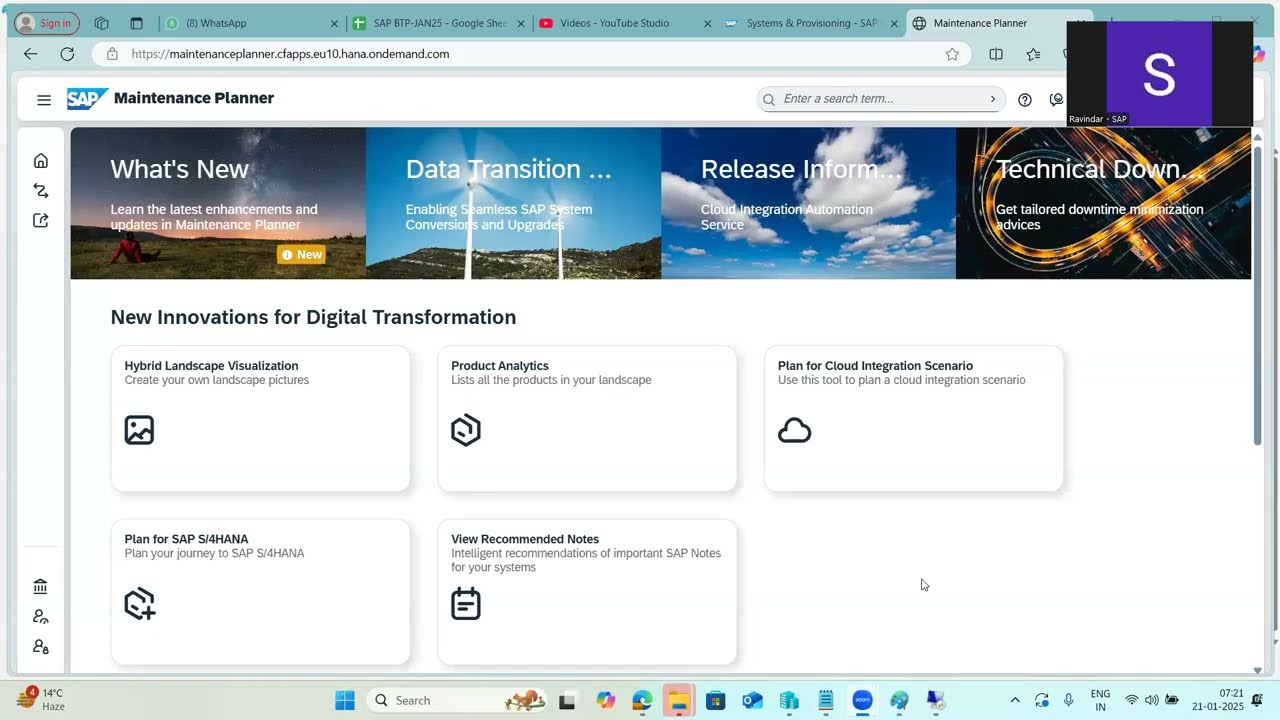Screen dimensions: 1280x720
Task: Click the browser address bar URL
Action: tap(290, 54)
